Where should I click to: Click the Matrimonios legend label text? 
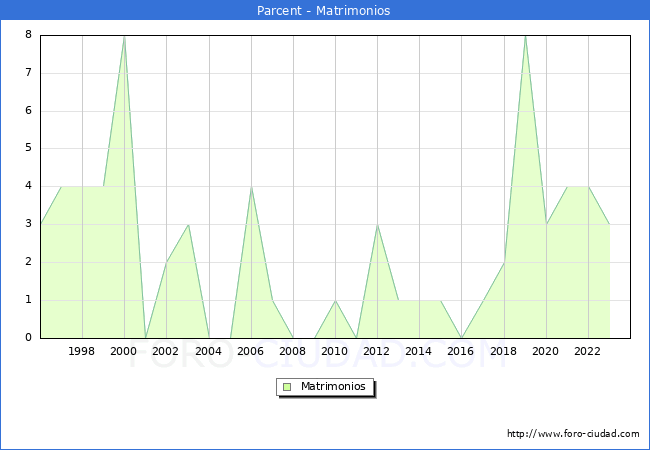click(332, 386)
